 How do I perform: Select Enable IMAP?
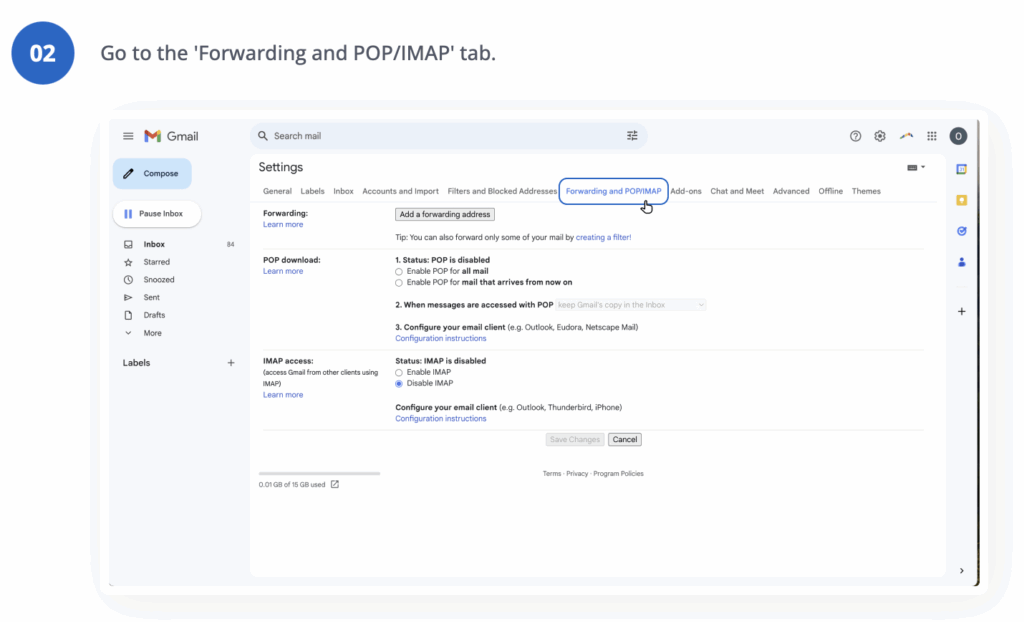point(398,371)
